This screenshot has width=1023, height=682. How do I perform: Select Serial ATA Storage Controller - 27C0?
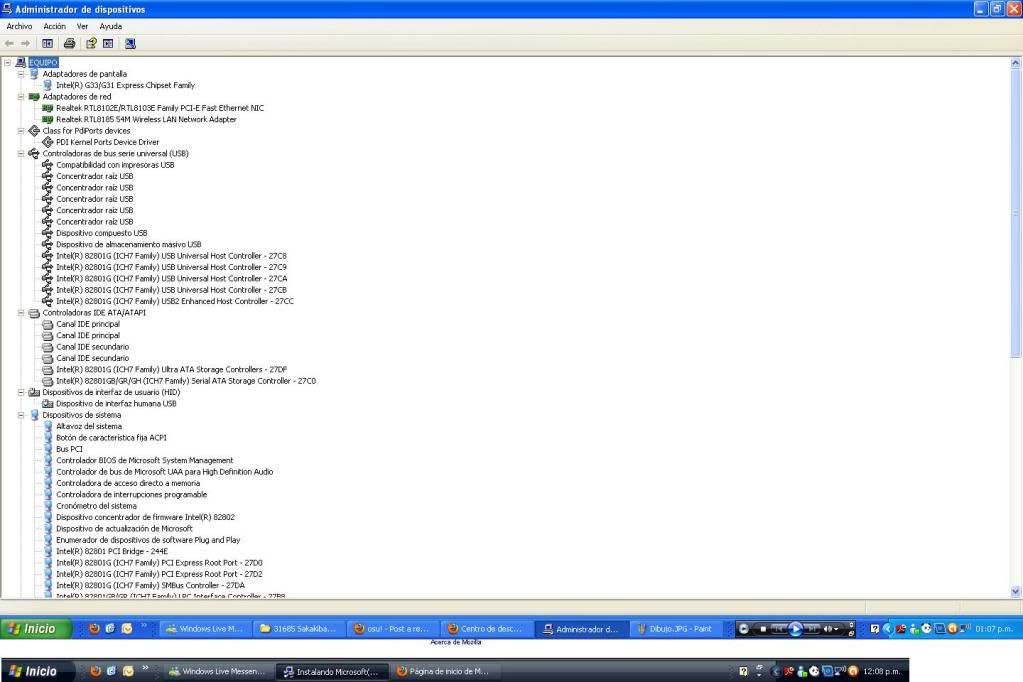(186, 381)
